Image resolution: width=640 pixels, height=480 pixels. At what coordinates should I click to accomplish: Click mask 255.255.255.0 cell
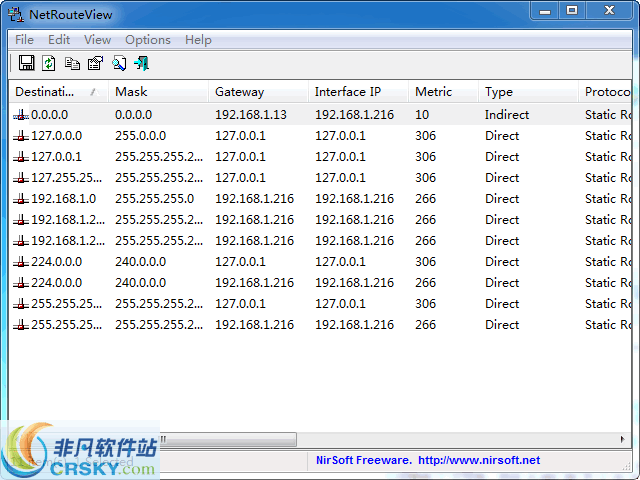[x=154, y=199]
